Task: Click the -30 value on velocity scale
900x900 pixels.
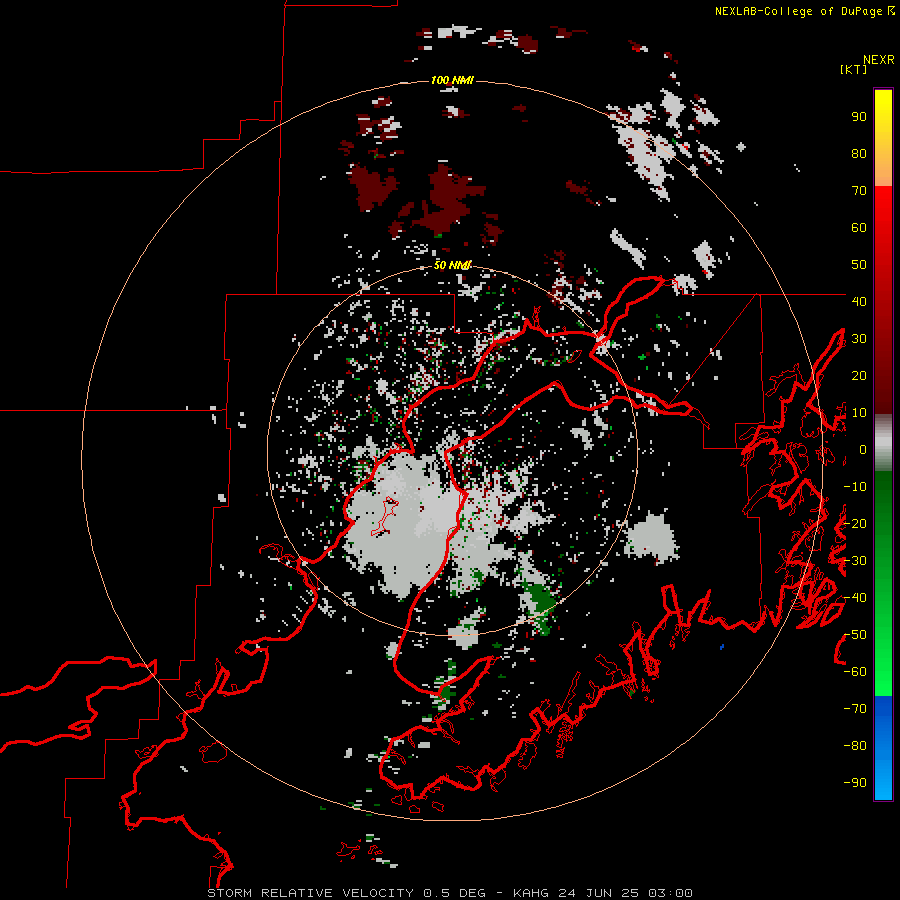Action: (x=855, y=561)
